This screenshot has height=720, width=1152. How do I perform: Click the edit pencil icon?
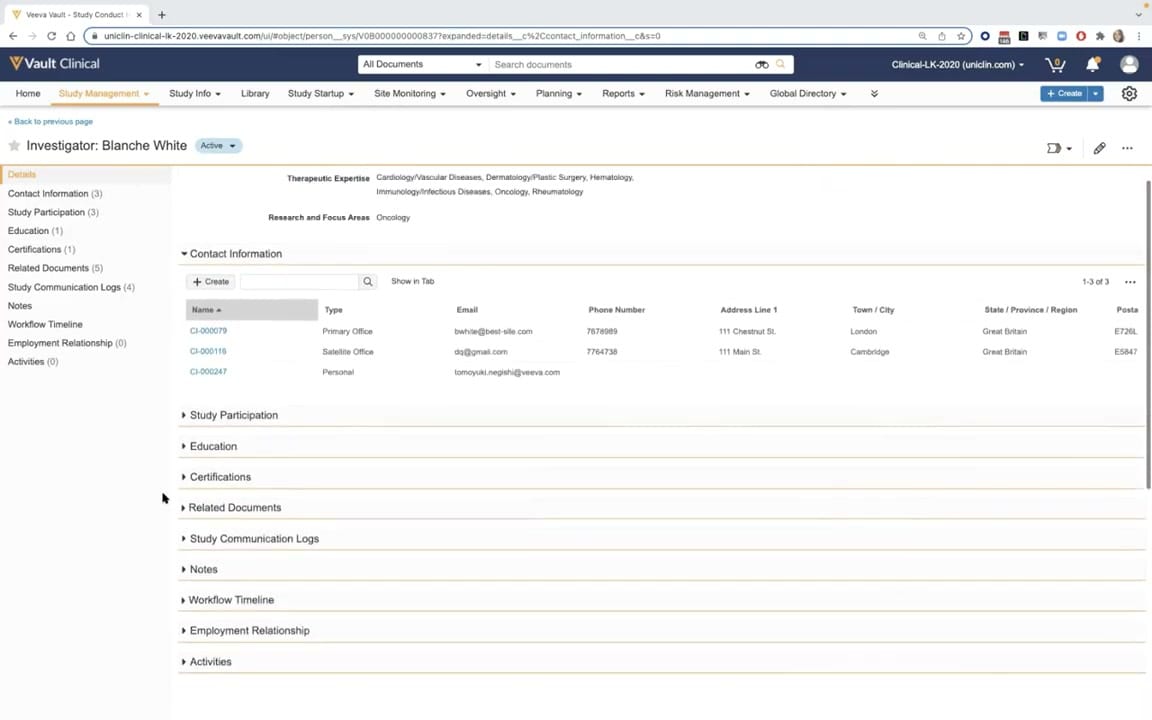coord(1099,148)
